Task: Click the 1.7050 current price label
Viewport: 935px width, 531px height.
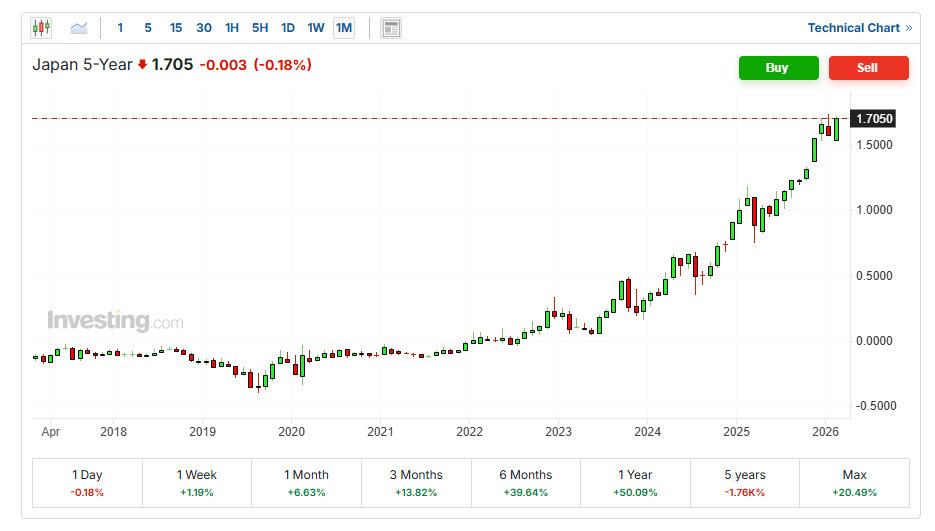Action: [873, 119]
